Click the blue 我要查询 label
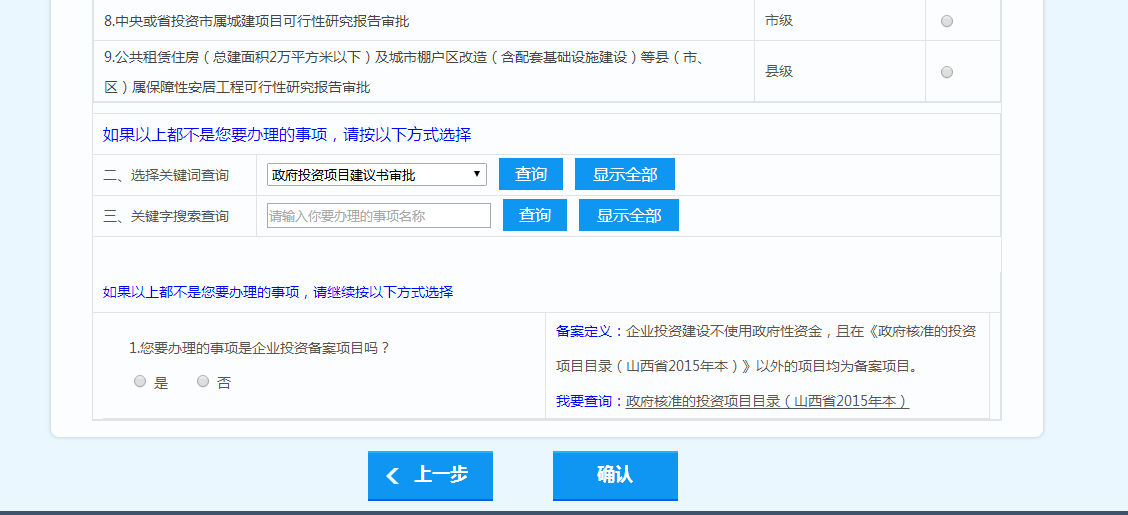1128x515 pixels. [584, 401]
